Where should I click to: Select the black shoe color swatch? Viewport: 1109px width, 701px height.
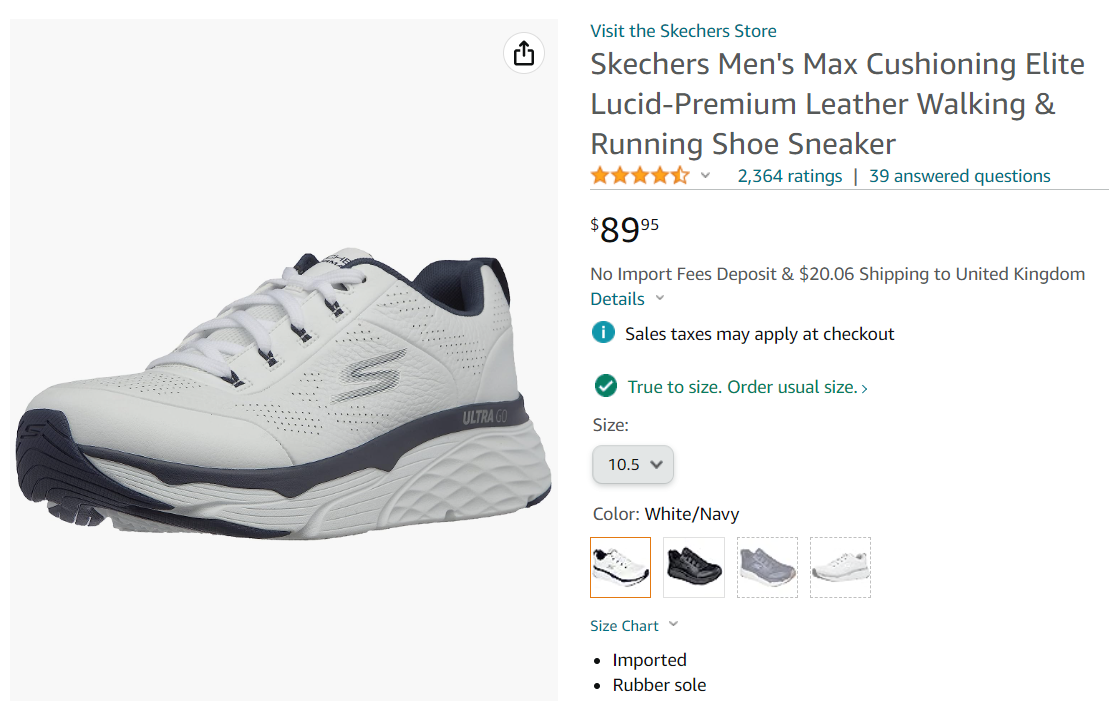click(693, 567)
